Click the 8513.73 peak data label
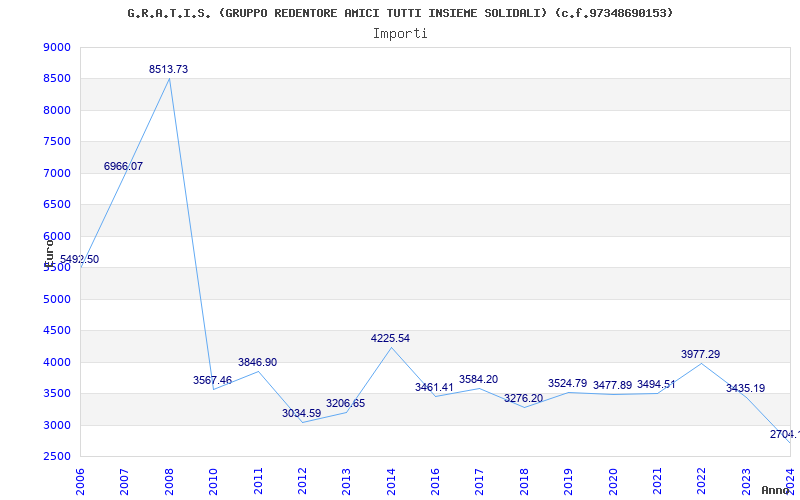Screen dimensions: 800x500 pyautogui.click(x=168, y=70)
